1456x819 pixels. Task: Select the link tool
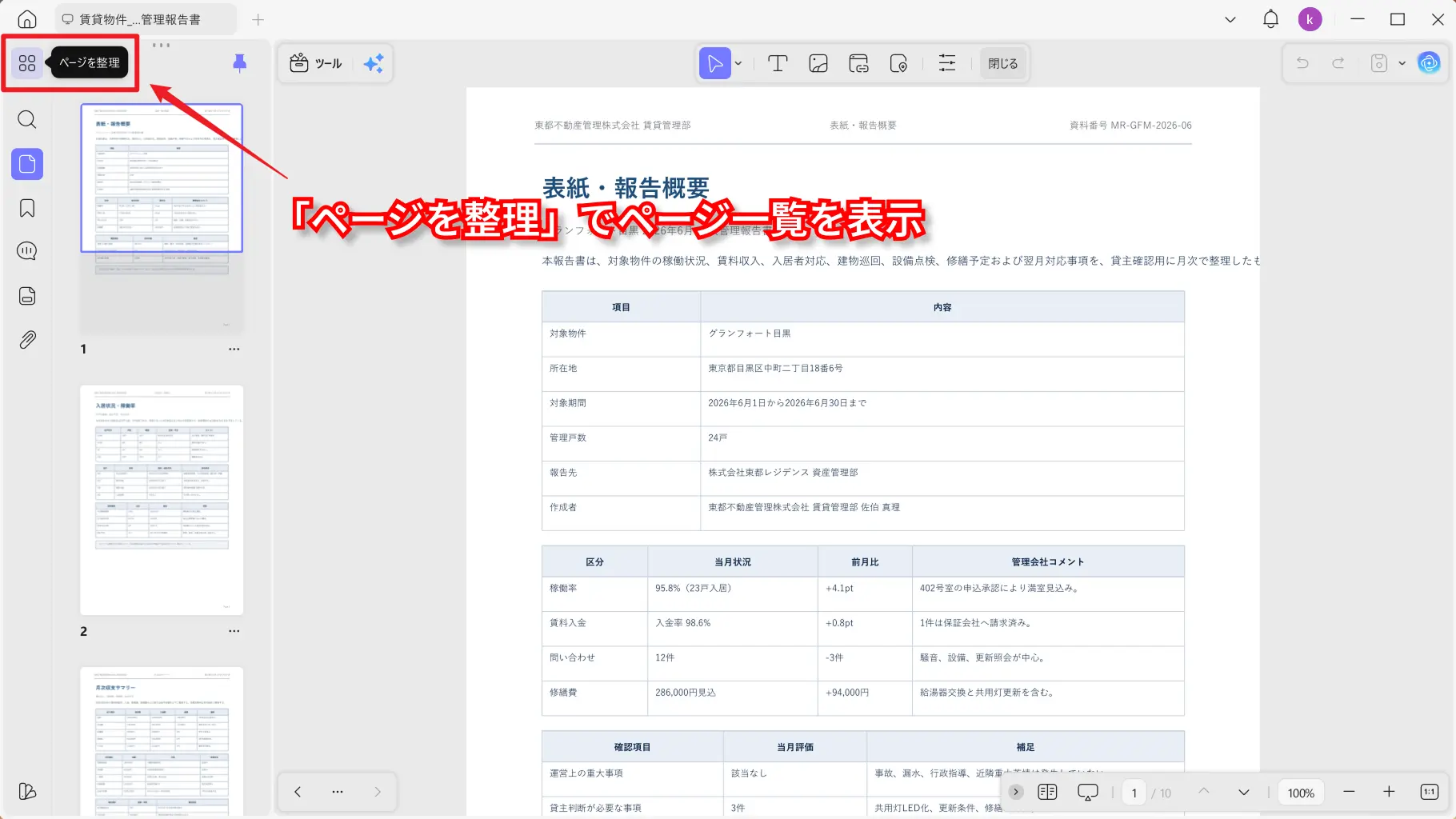tap(858, 63)
